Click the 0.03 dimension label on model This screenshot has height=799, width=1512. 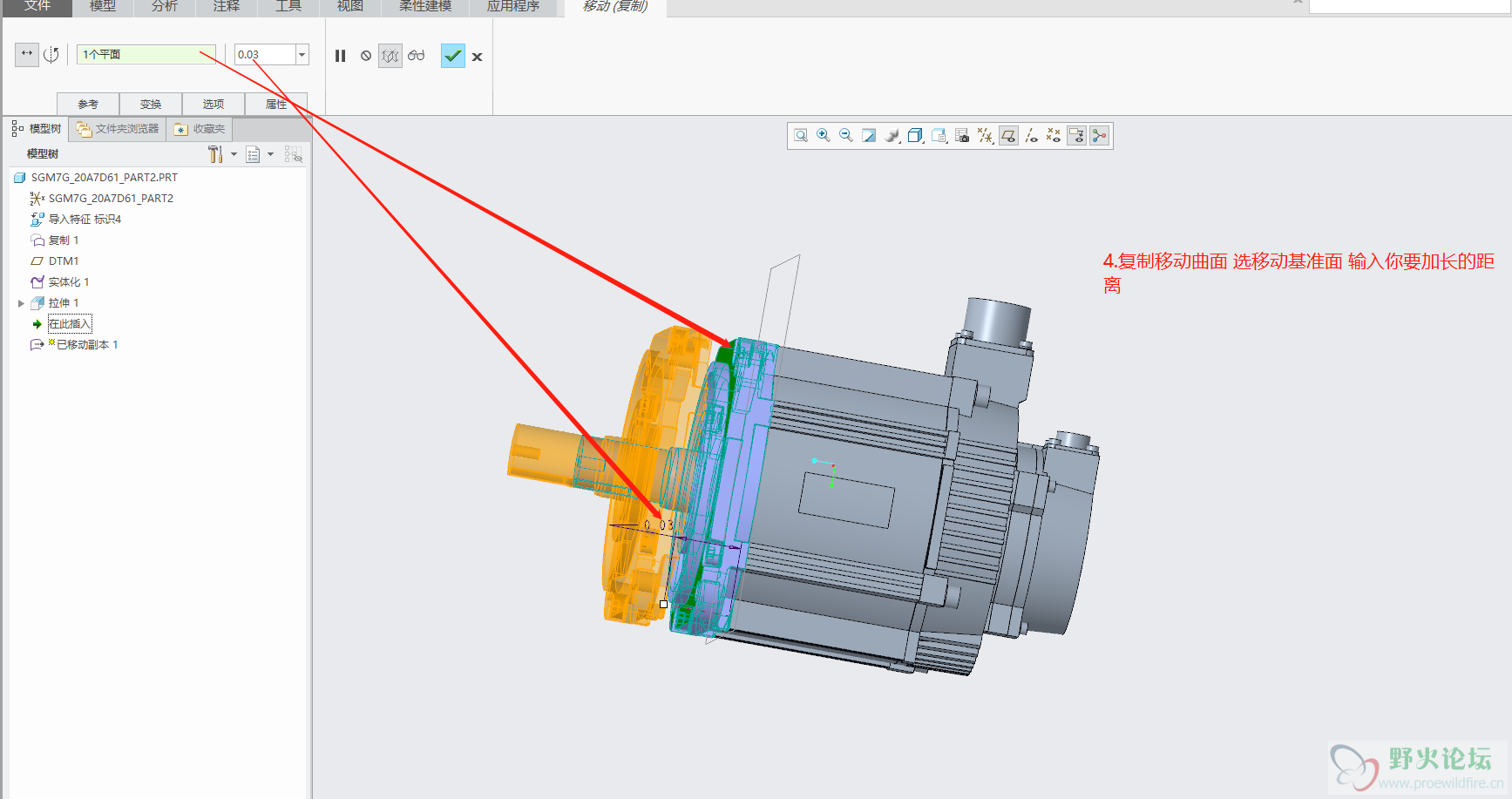(x=659, y=525)
